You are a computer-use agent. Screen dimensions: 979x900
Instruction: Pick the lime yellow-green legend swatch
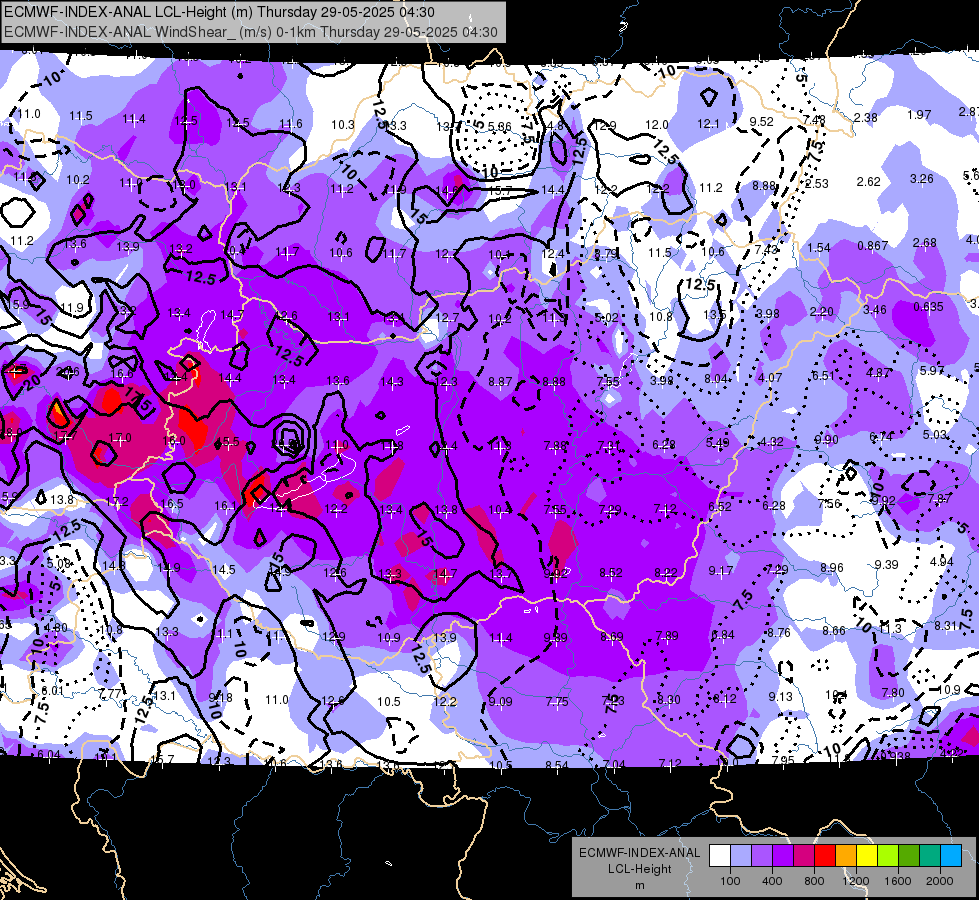coord(888,856)
